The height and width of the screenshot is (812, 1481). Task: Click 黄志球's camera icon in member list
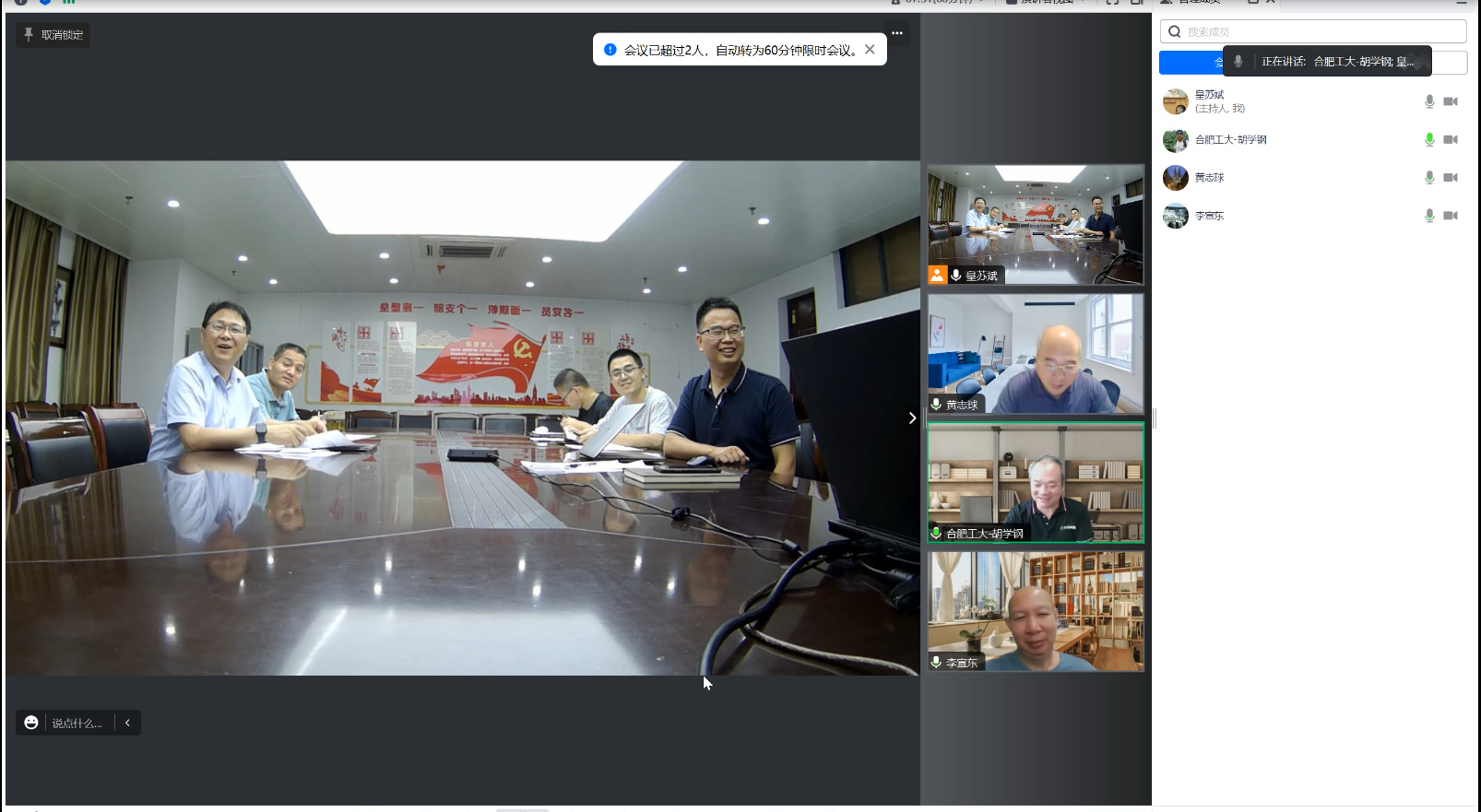[x=1451, y=177]
